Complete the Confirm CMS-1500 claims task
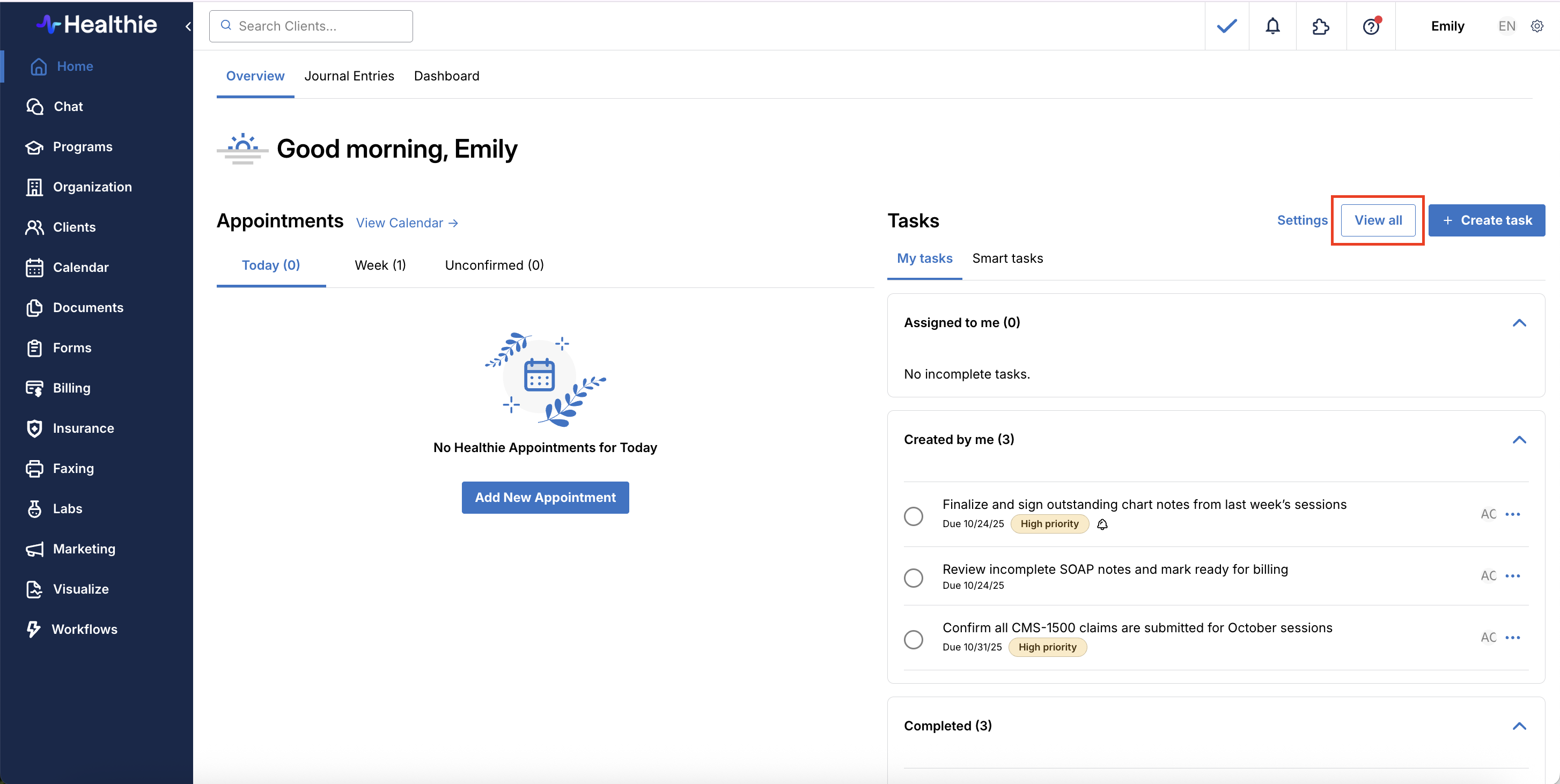 (913, 639)
